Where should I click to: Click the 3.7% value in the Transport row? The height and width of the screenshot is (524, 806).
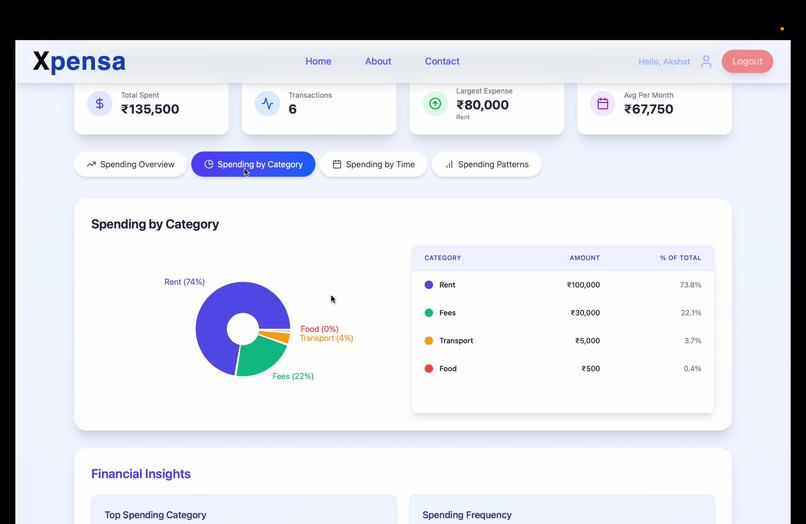click(x=693, y=340)
